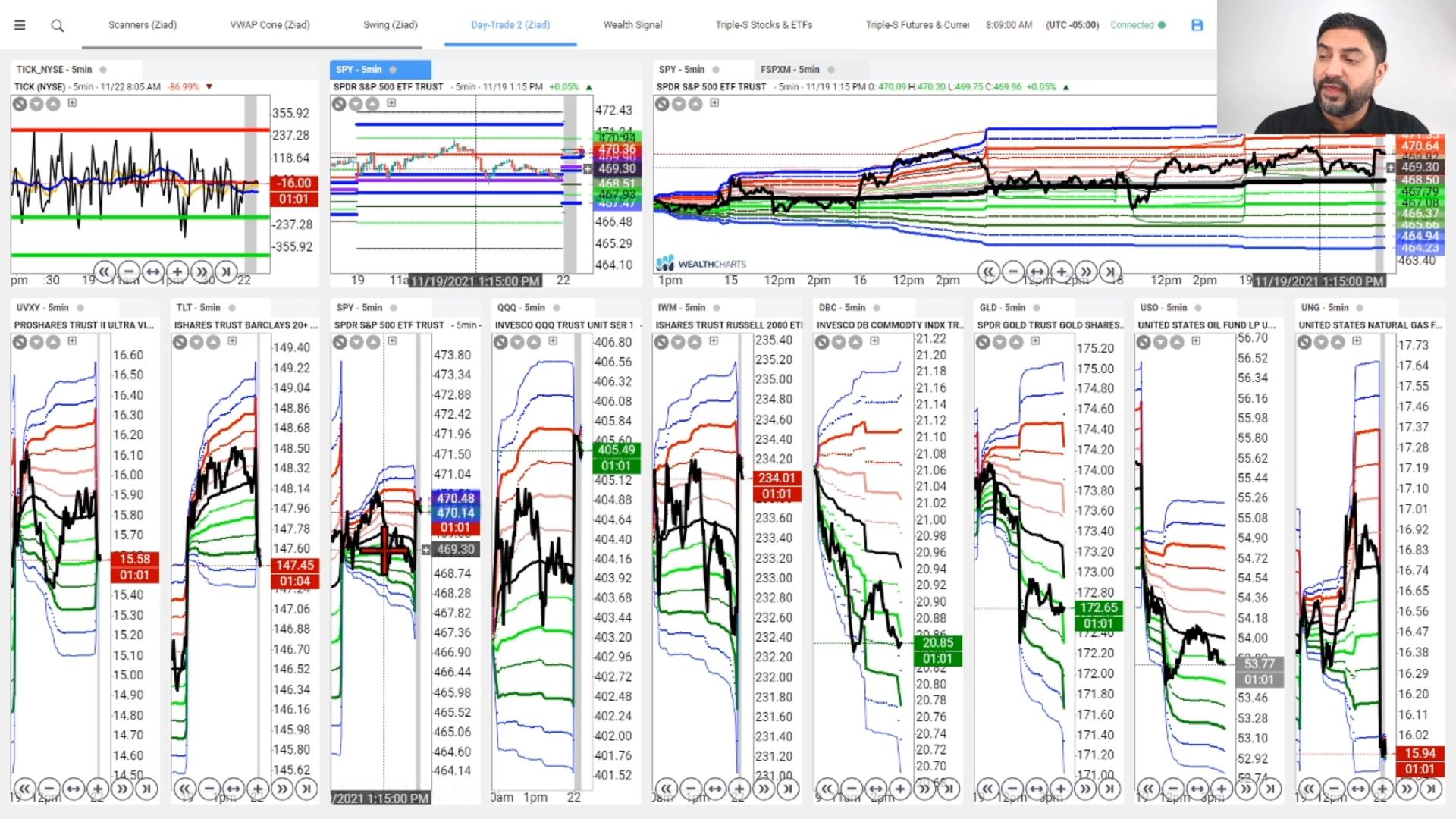
Task: Toggle the link dot beside IWM - 5min
Action: coord(717,308)
